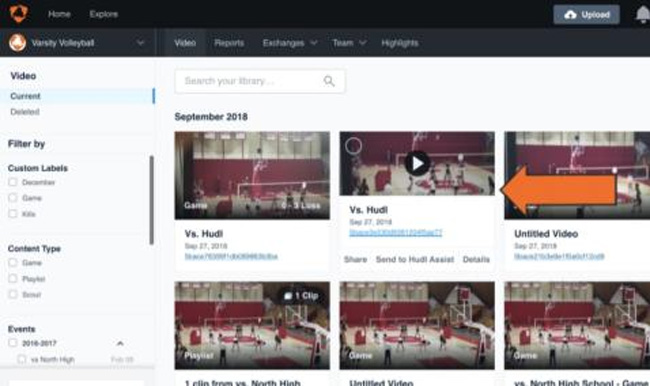Check the Kills custom label
The height and width of the screenshot is (386, 650).
(x=13, y=214)
